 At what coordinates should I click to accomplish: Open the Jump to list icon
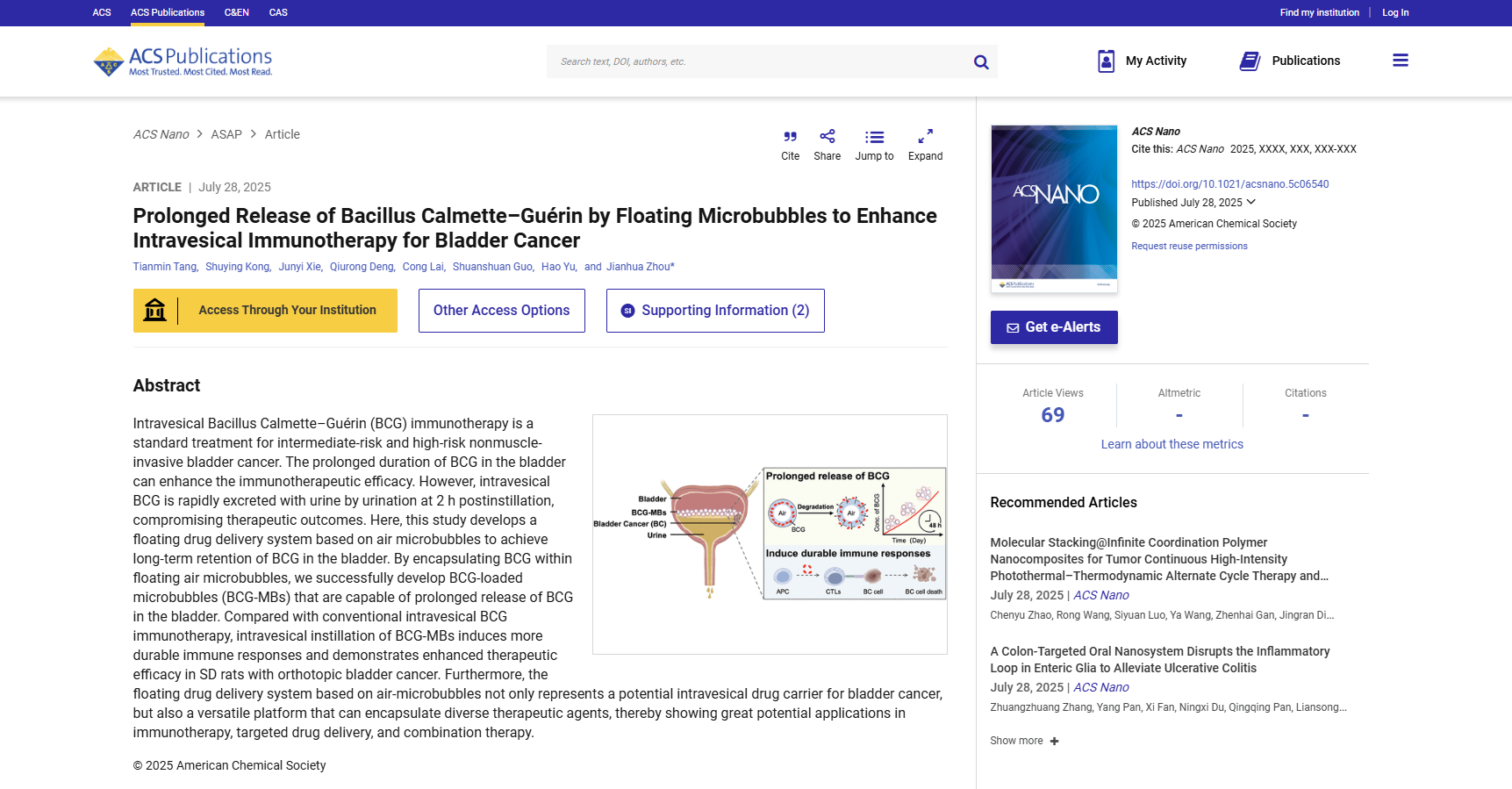click(874, 137)
